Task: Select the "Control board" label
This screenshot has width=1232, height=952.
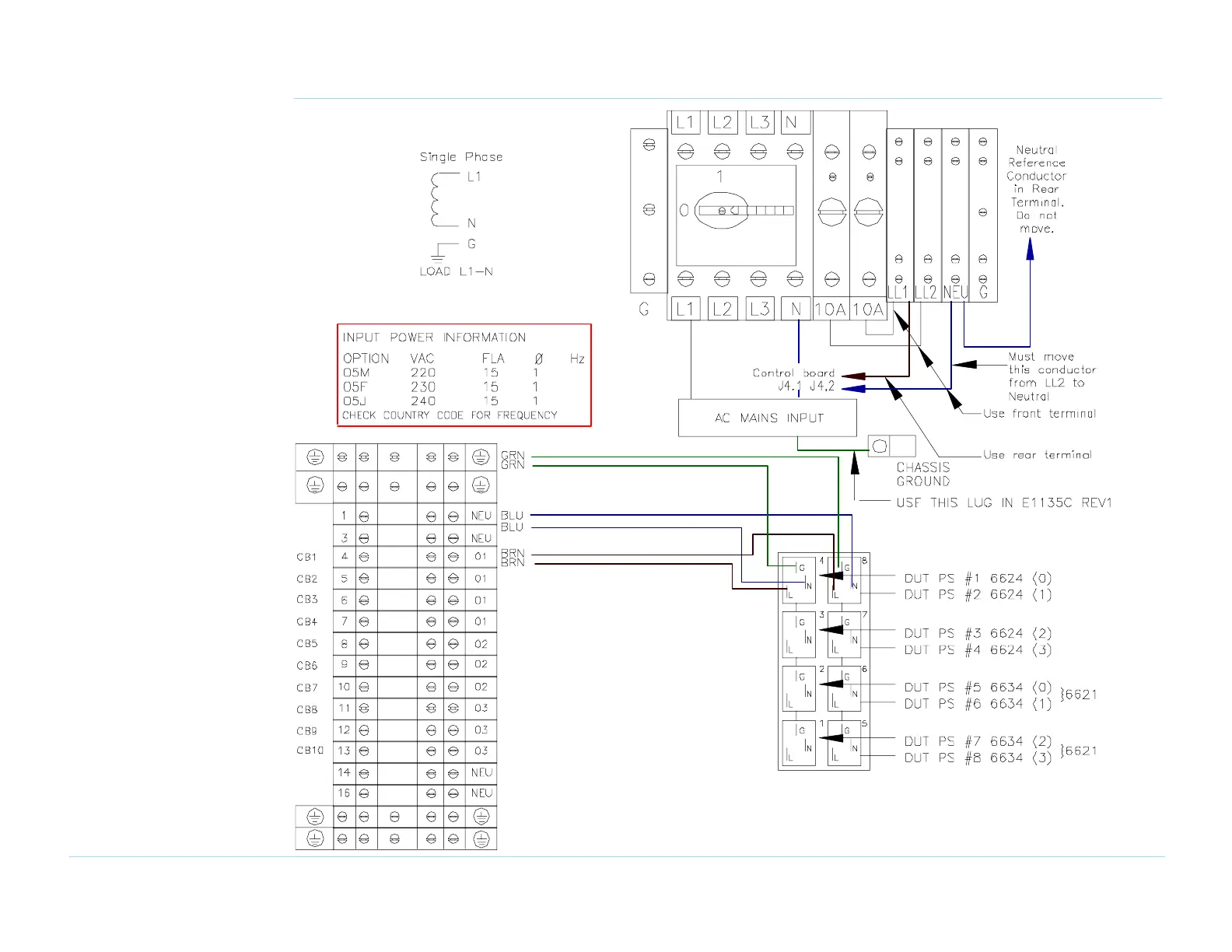Action: click(x=793, y=373)
